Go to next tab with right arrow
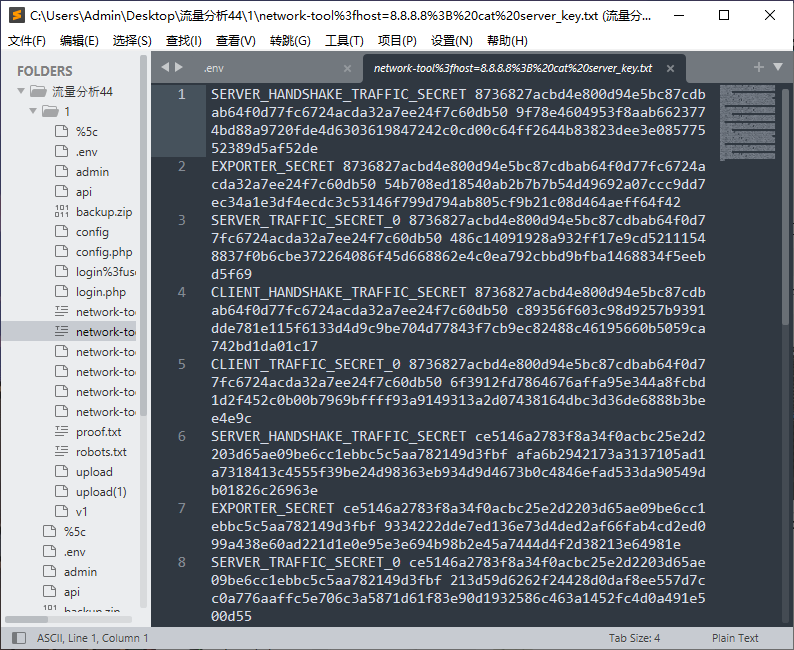The width and height of the screenshot is (794, 650). [x=178, y=67]
